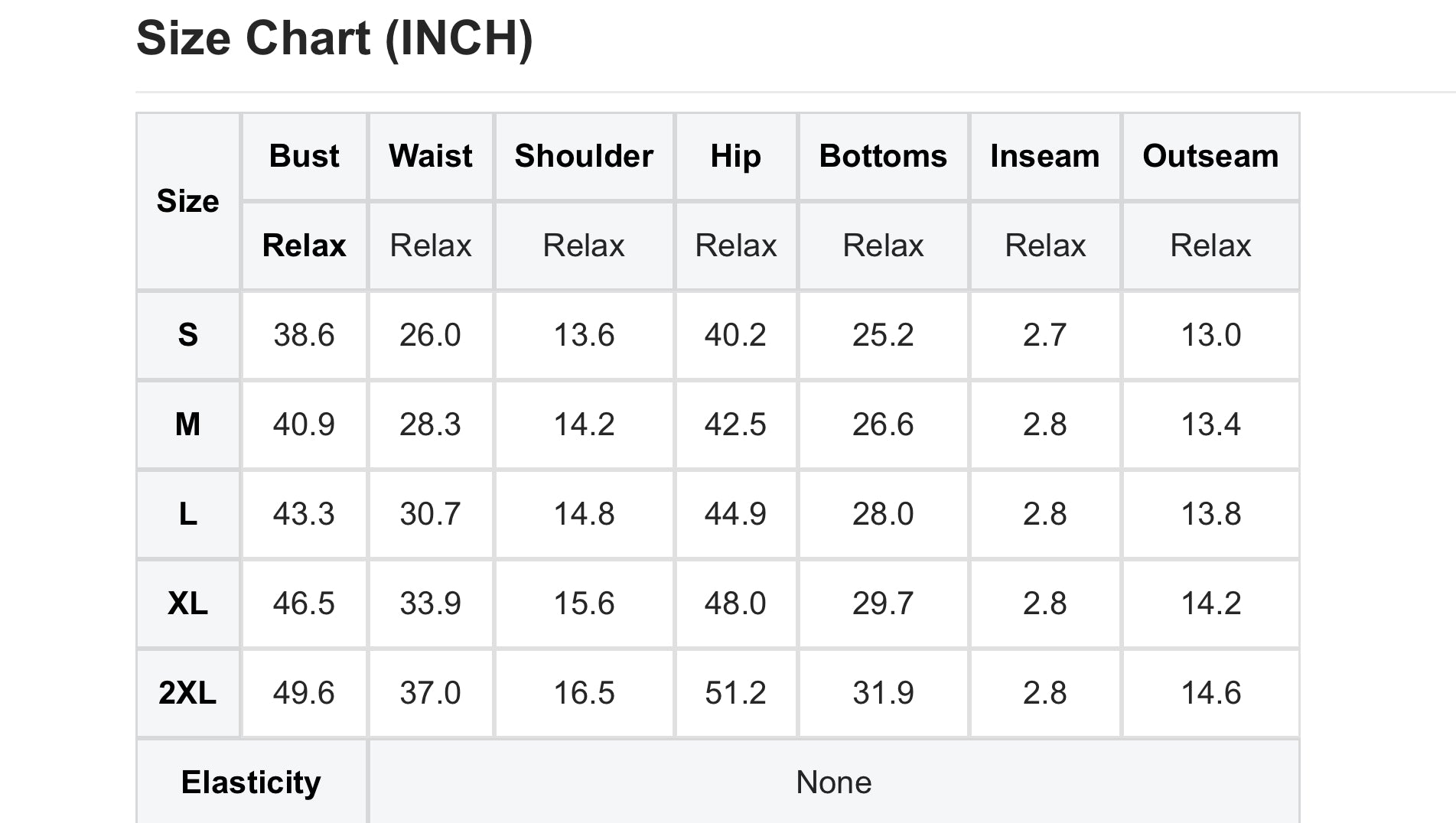Click the Bust column header
The image size is (1456, 823).
point(304,156)
